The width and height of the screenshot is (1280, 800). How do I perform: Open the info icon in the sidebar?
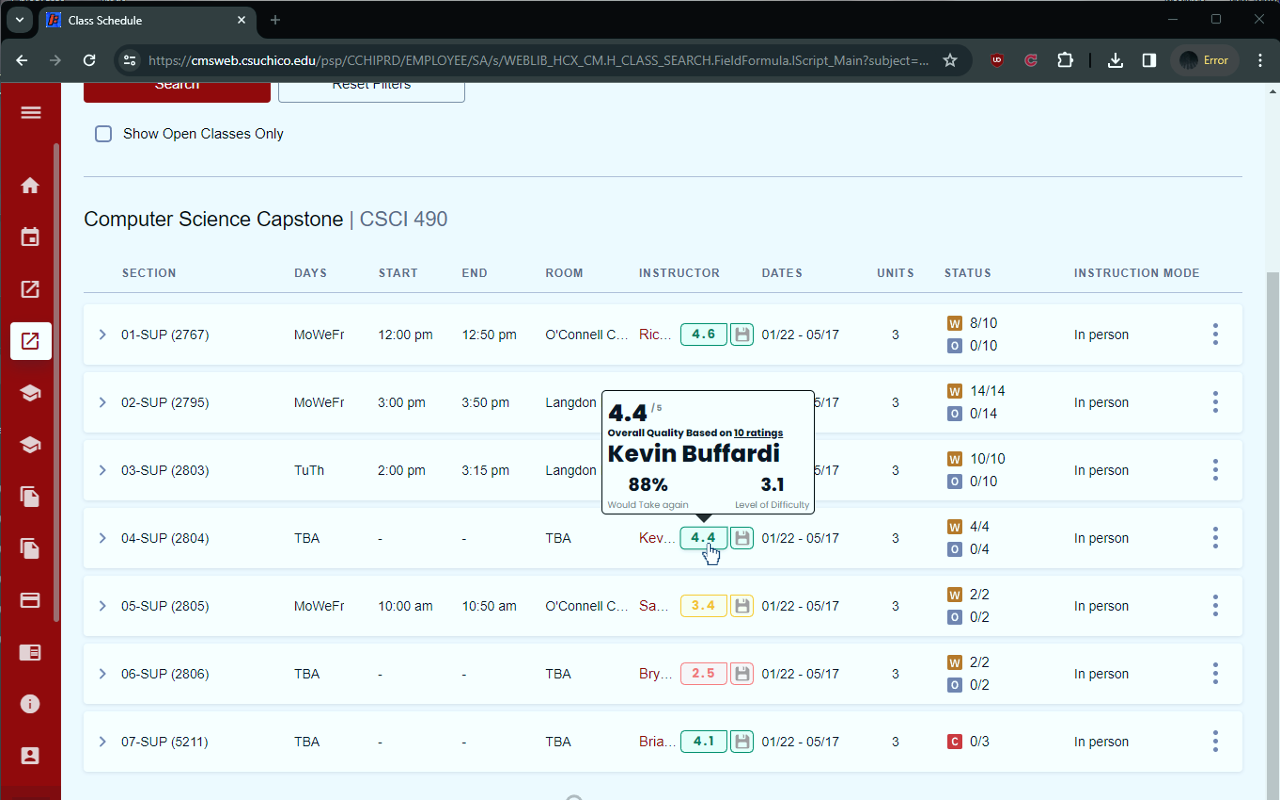pos(30,704)
